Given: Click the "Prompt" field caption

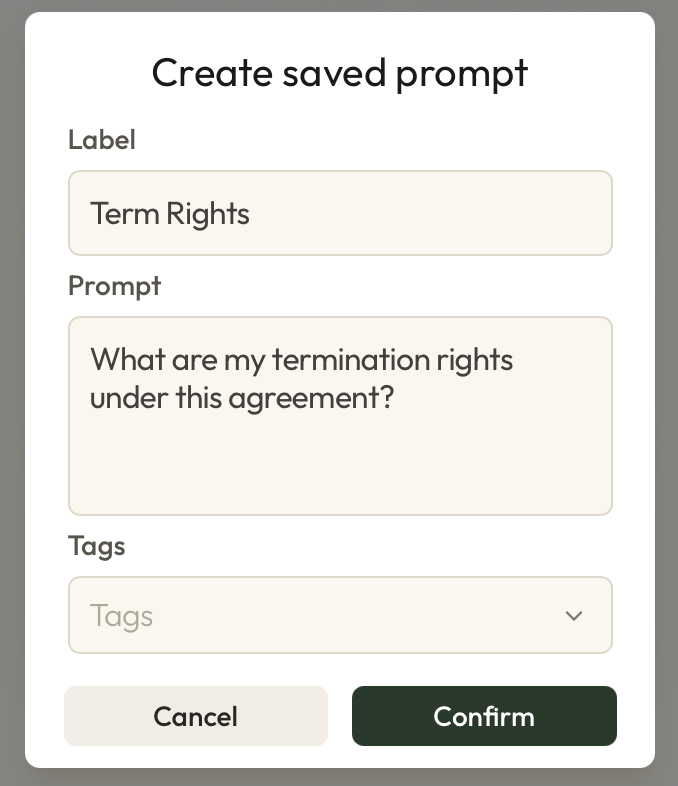Looking at the screenshot, I should 114,286.
